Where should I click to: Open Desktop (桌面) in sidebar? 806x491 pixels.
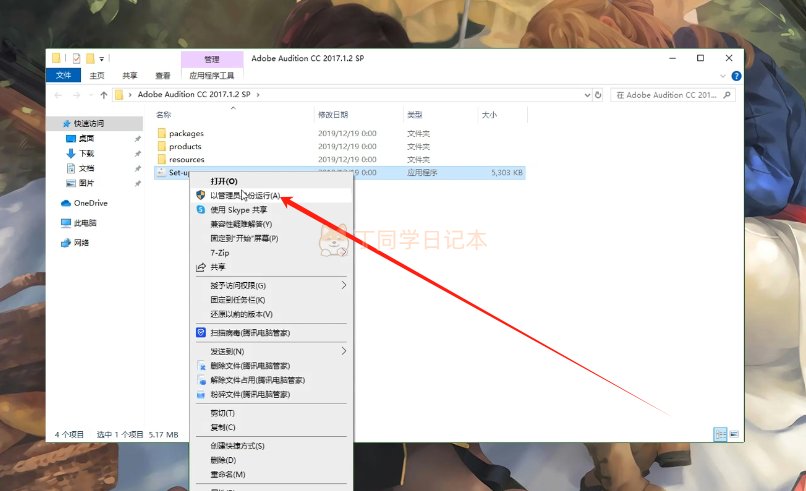click(x=86, y=138)
